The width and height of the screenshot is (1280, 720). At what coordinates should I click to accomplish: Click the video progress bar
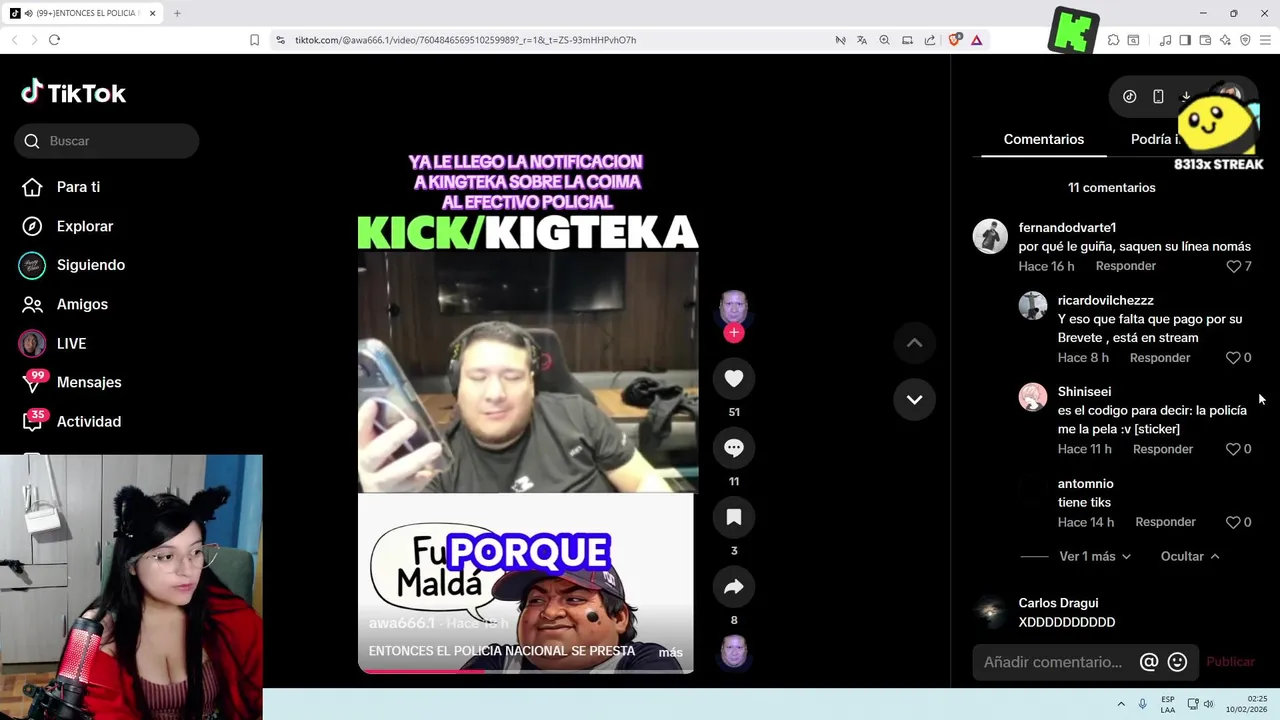[526, 671]
